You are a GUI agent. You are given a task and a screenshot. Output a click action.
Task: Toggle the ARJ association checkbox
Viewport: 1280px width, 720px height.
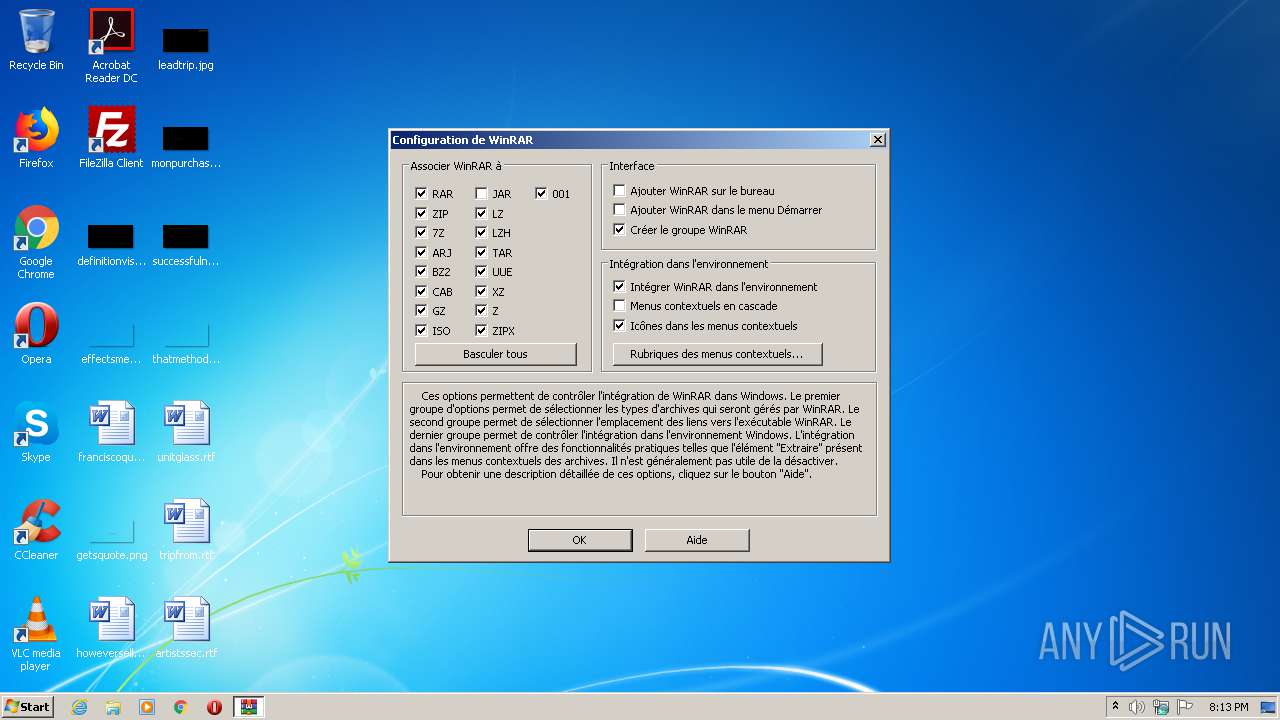pyautogui.click(x=421, y=252)
